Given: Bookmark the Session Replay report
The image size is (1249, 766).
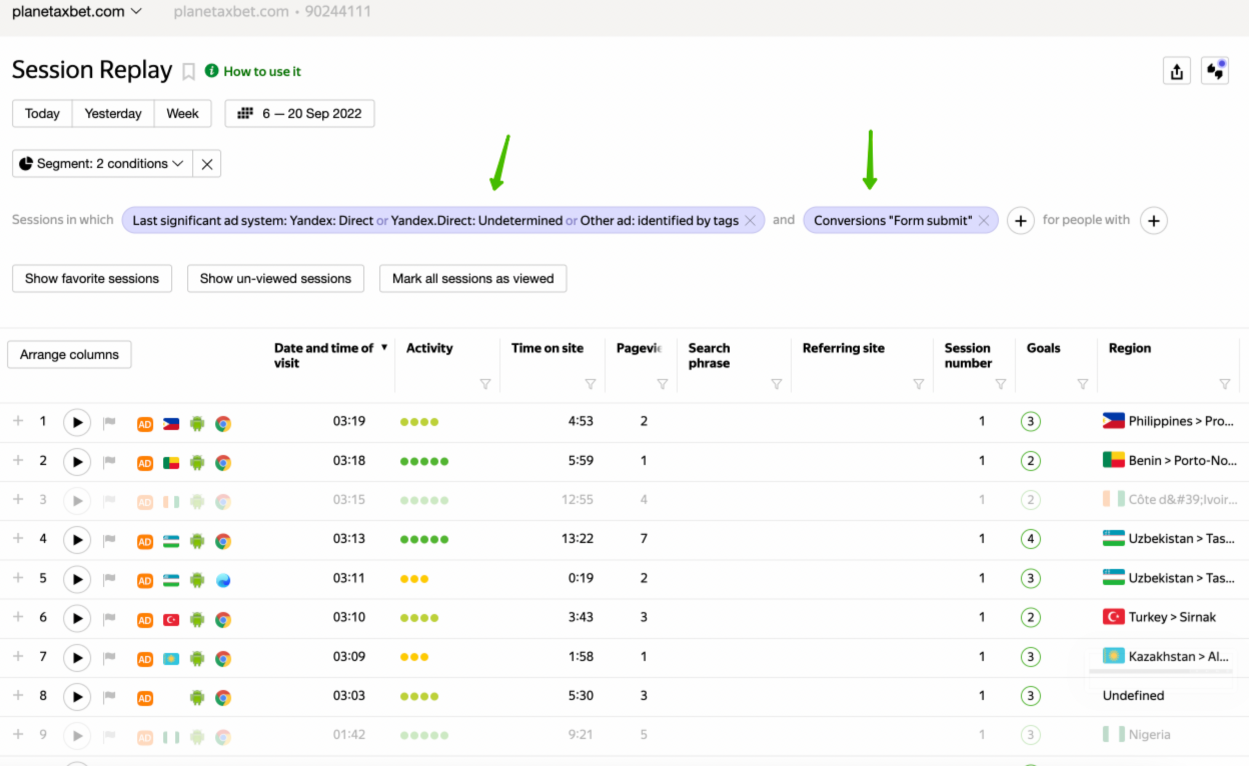Looking at the screenshot, I should [x=188, y=72].
